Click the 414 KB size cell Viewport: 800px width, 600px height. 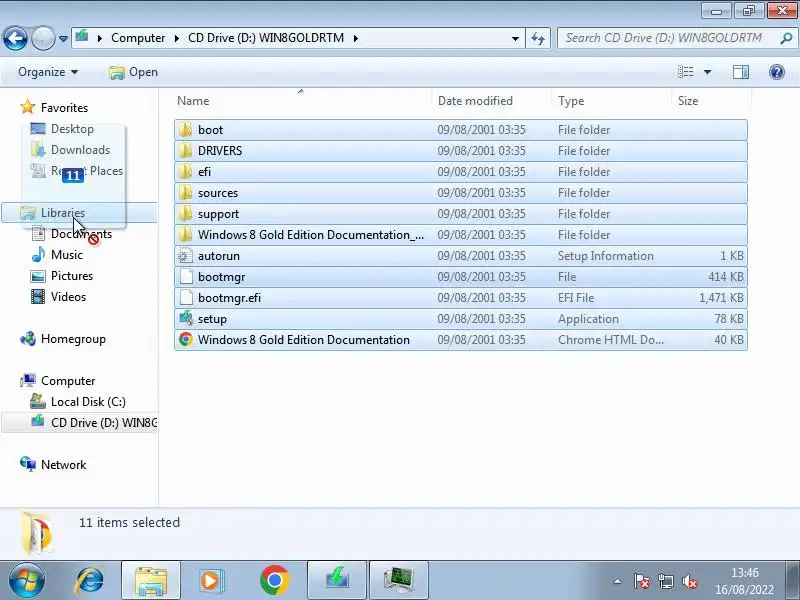pos(726,277)
